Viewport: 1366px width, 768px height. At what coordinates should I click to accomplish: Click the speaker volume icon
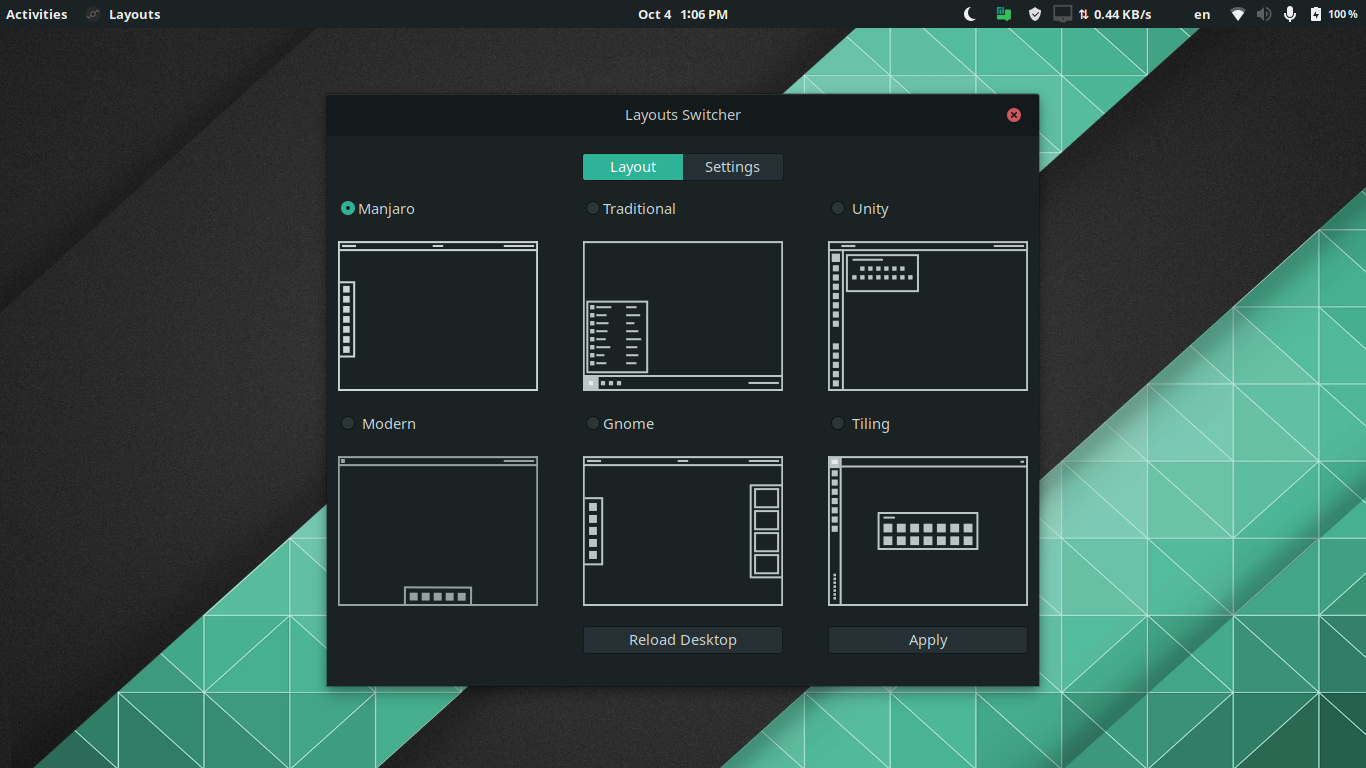(x=1264, y=14)
